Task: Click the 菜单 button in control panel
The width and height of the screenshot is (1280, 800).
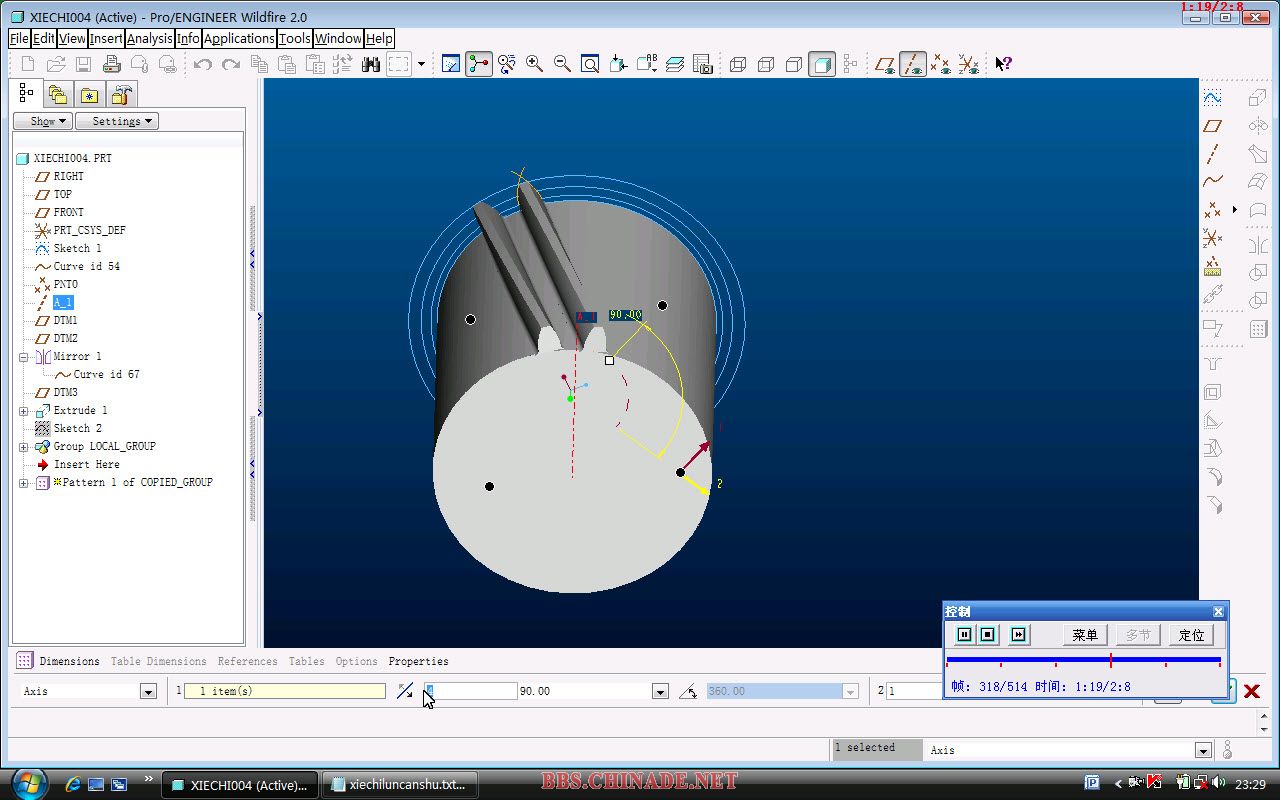Action: coord(1085,635)
